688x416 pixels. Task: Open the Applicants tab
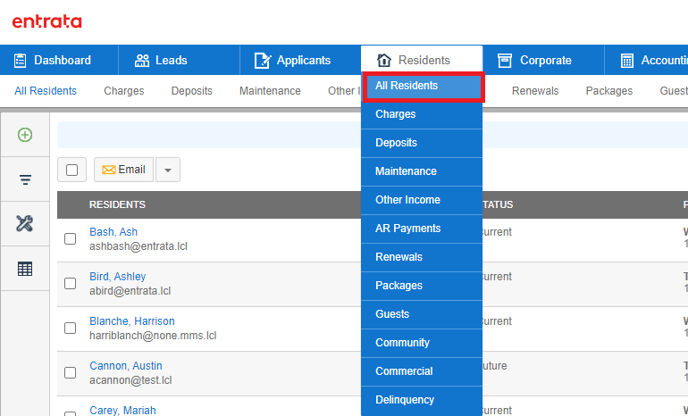tap(301, 60)
